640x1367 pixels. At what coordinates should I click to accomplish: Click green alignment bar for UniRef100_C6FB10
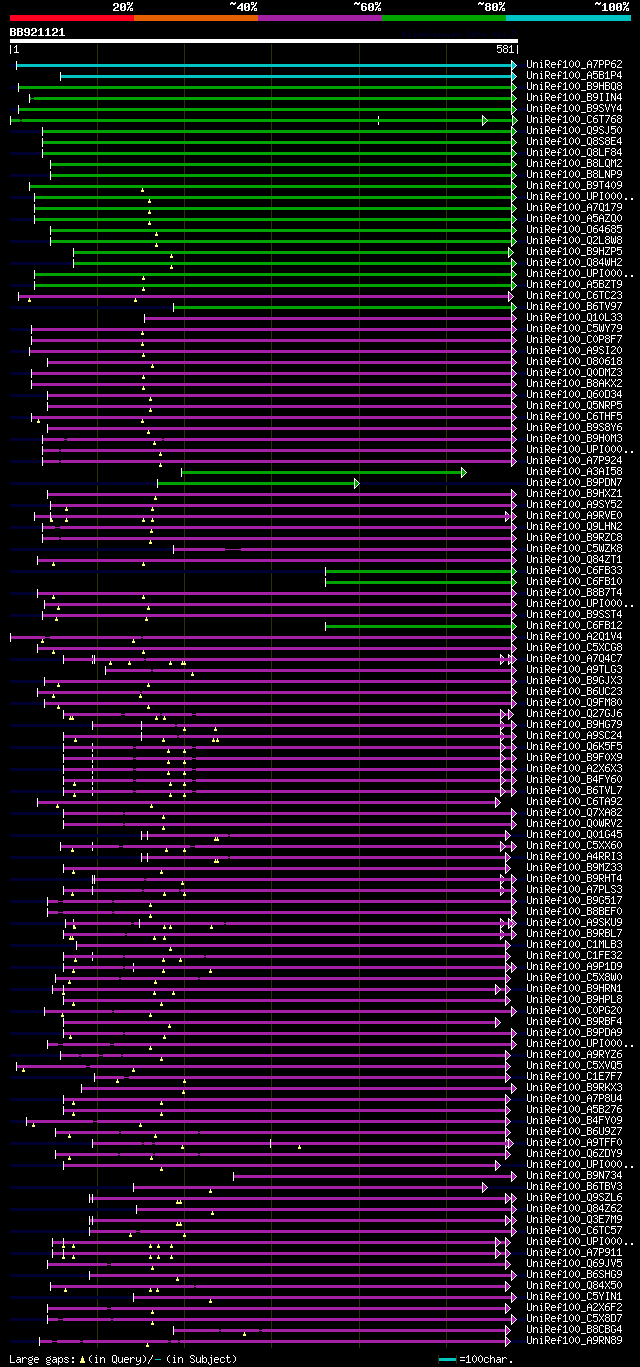click(420, 582)
